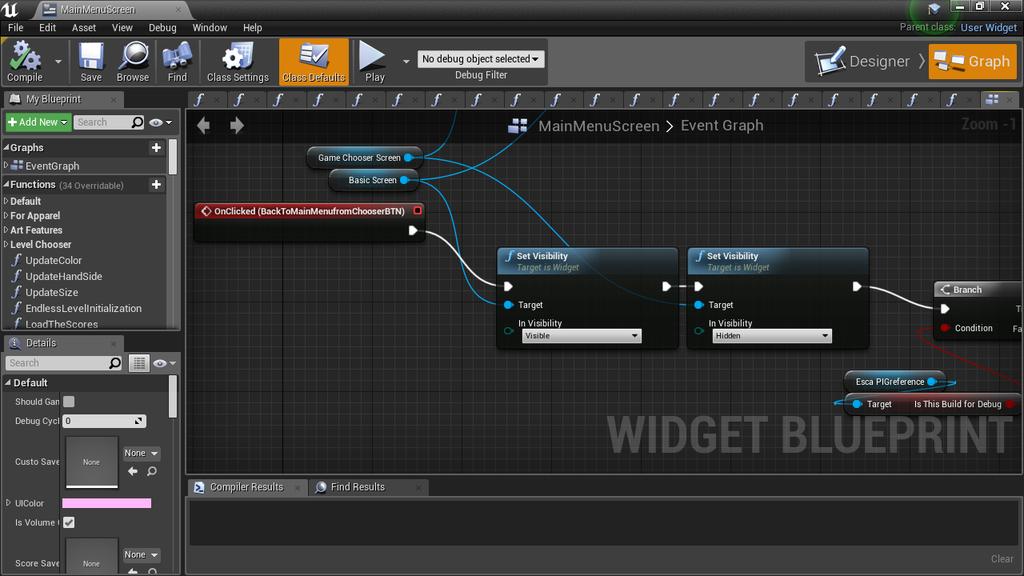Open second Set Visibility Hidden dropdown

(771, 336)
